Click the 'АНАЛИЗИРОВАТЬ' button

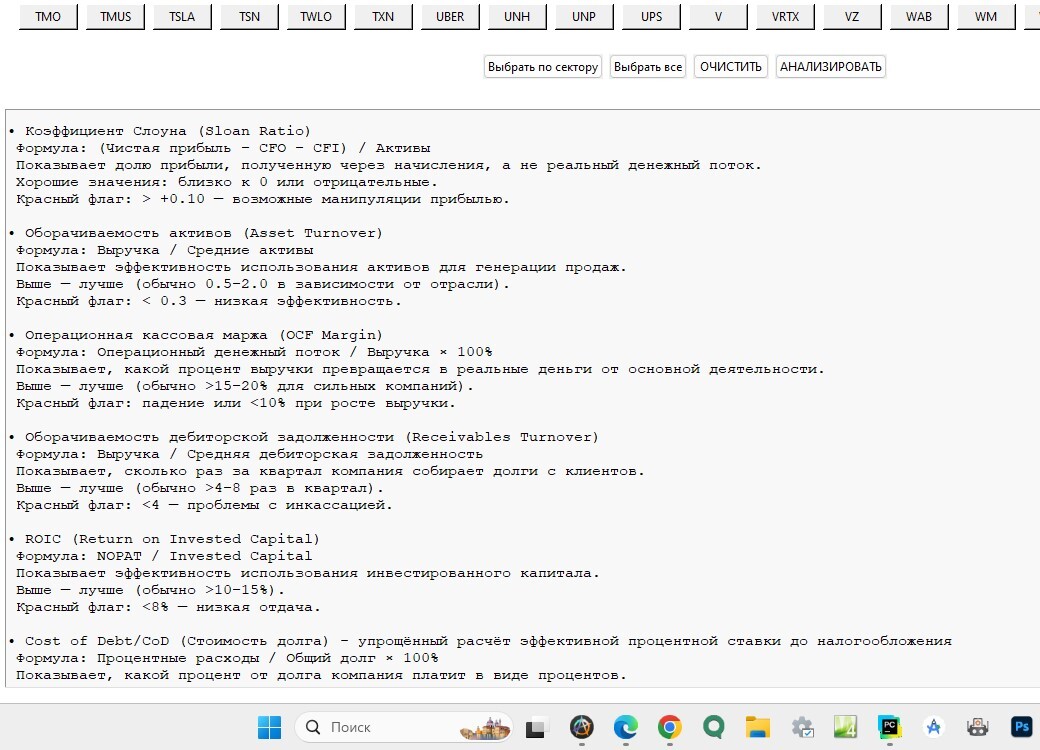pyautogui.click(x=830, y=66)
